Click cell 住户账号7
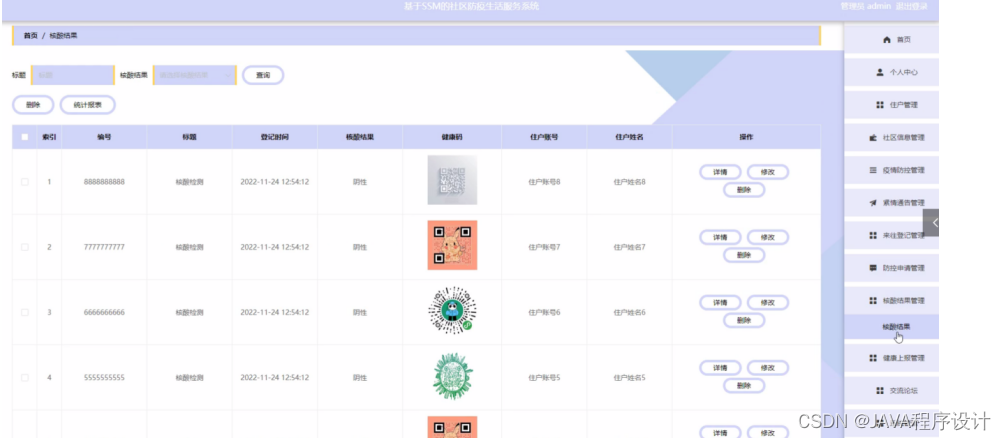The height and width of the screenshot is (440, 1006). click(x=544, y=248)
